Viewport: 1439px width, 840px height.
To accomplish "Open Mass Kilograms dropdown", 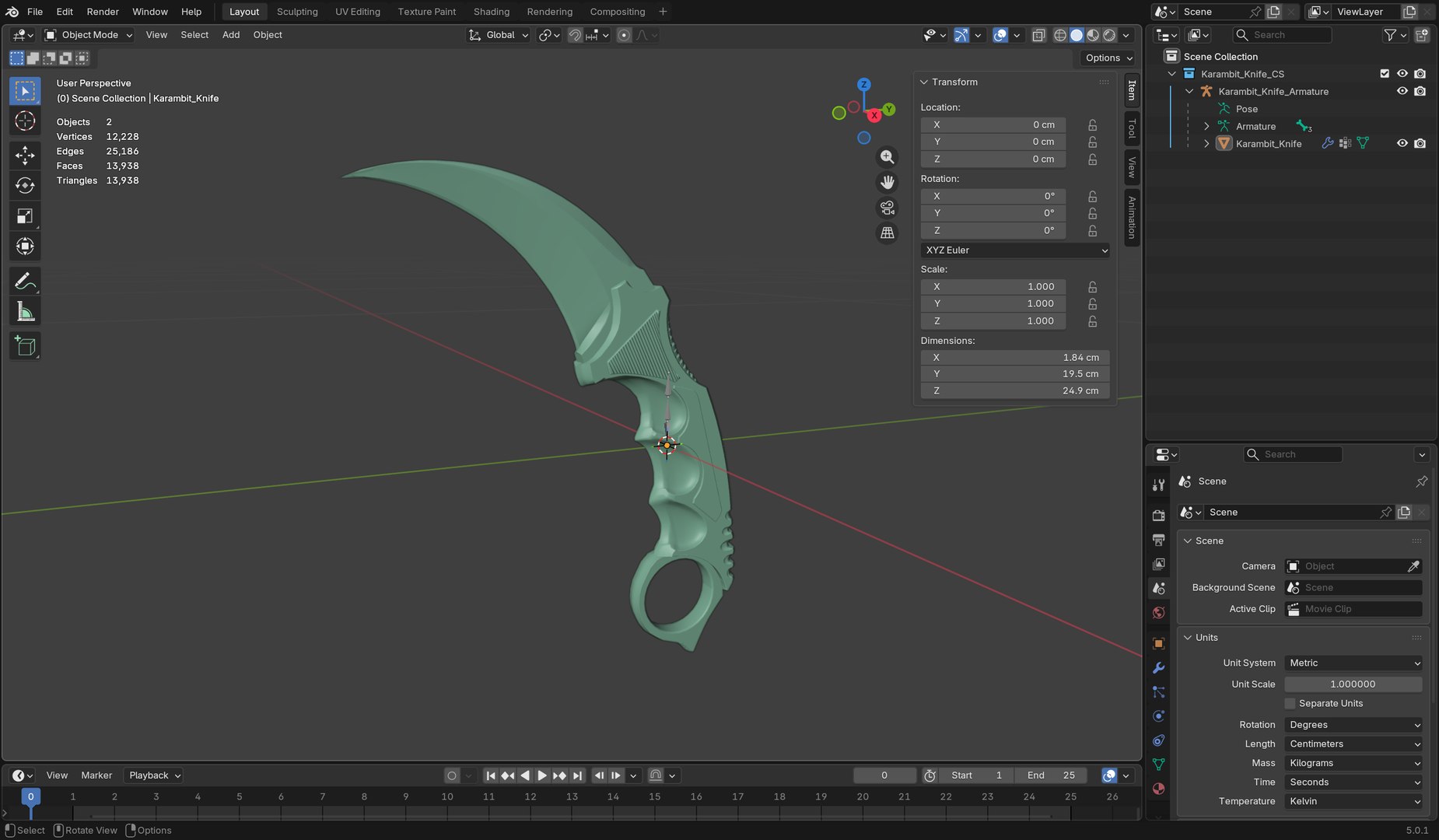I will point(1353,763).
